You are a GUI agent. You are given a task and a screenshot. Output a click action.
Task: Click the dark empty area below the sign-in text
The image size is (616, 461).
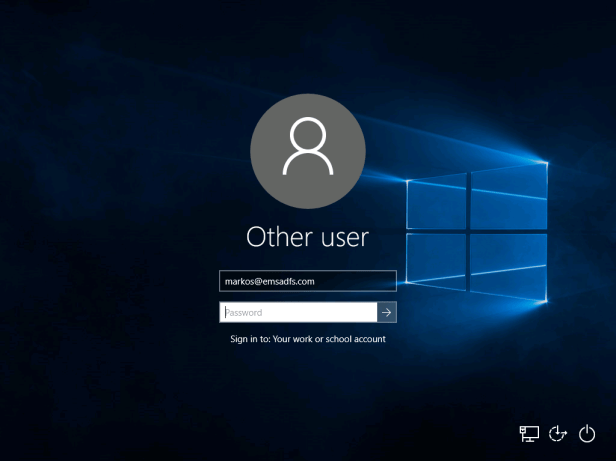click(x=307, y=400)
